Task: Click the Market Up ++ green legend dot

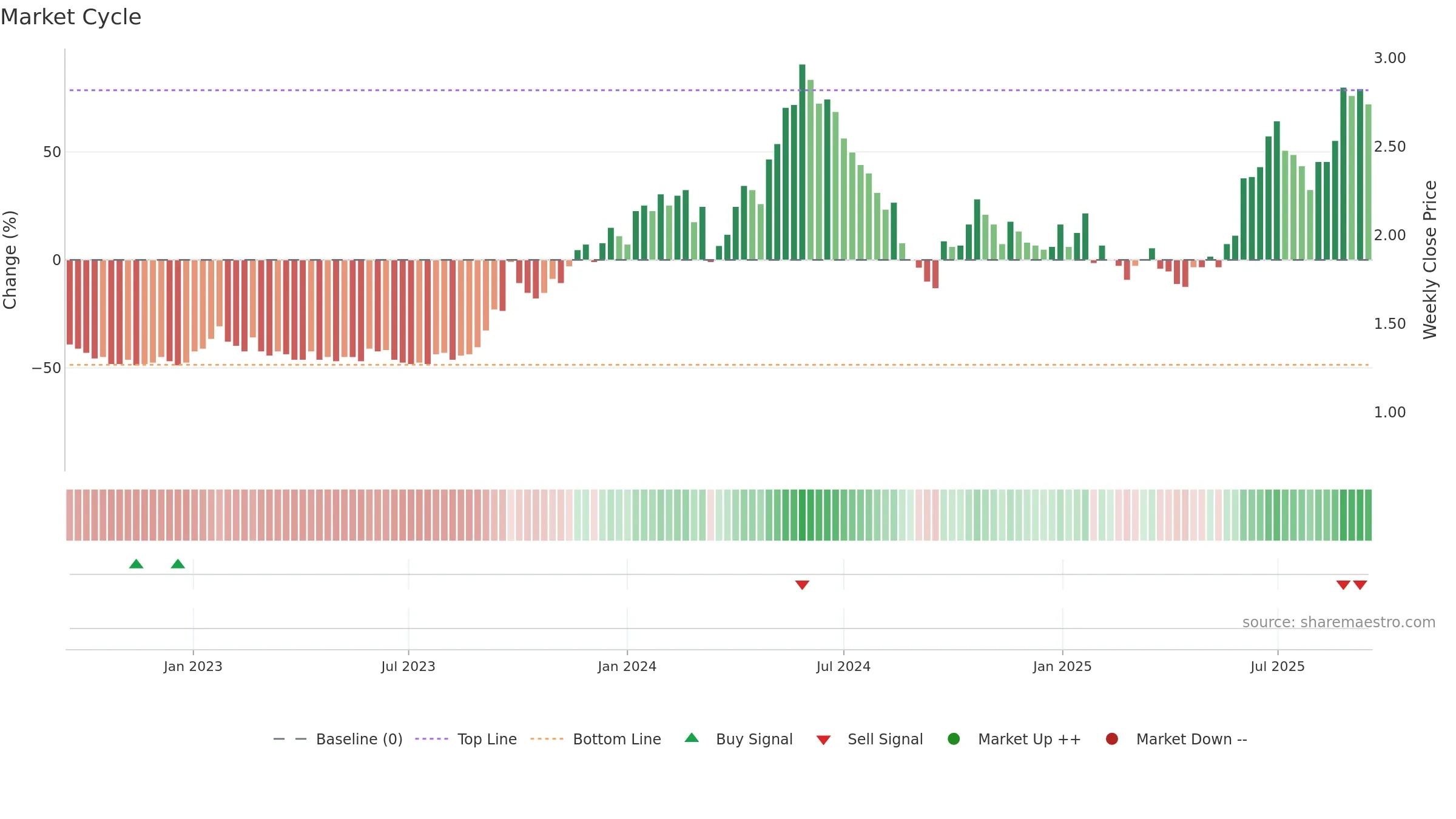Action: coord(954,739)
